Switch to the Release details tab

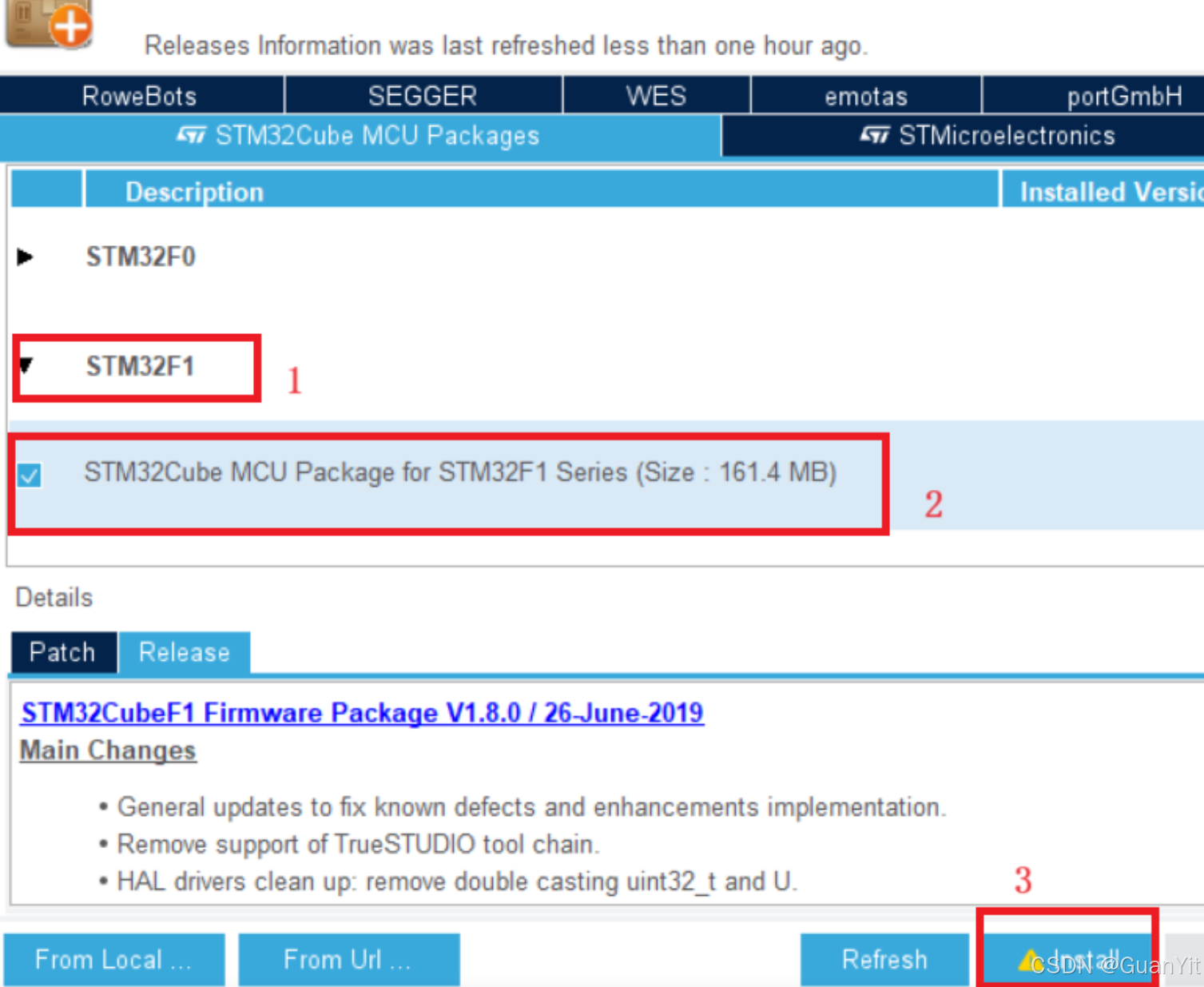pyautogui.click(x=185, y=652)
